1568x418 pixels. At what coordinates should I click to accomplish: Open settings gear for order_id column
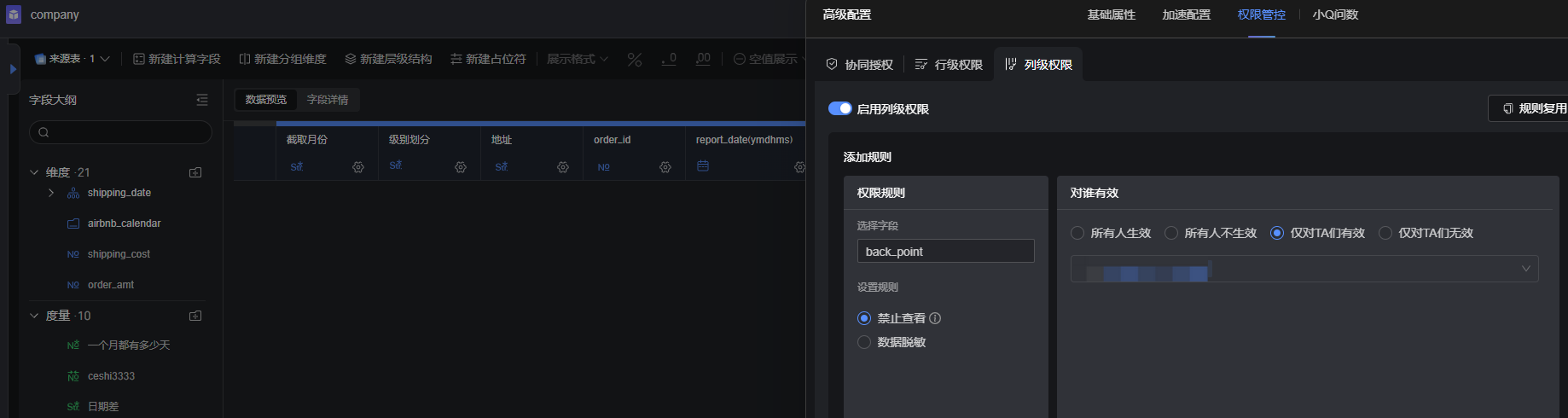coord(665,167)
